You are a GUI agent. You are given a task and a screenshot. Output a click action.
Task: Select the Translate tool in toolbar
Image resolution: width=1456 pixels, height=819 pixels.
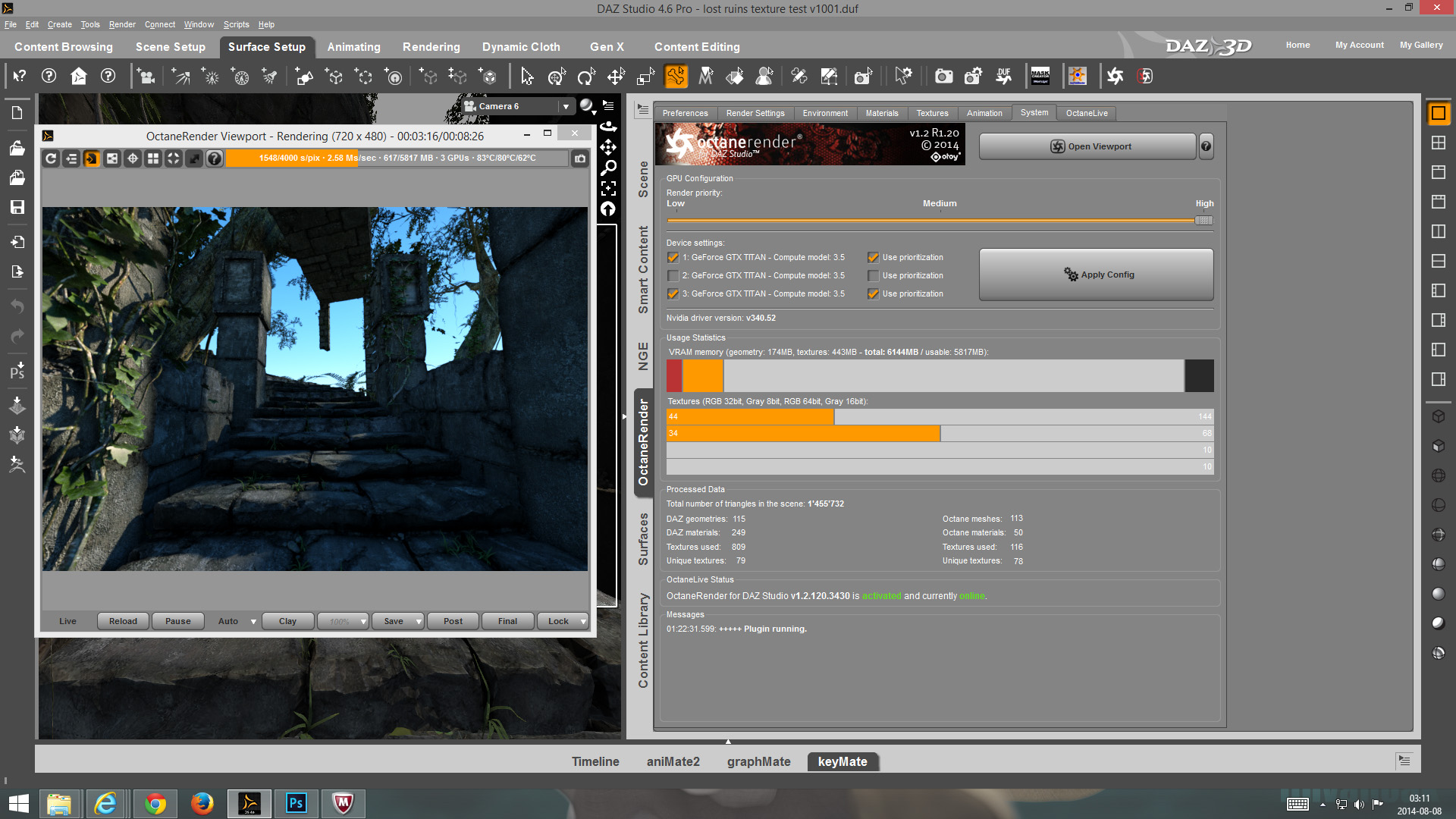pos(615,76)
